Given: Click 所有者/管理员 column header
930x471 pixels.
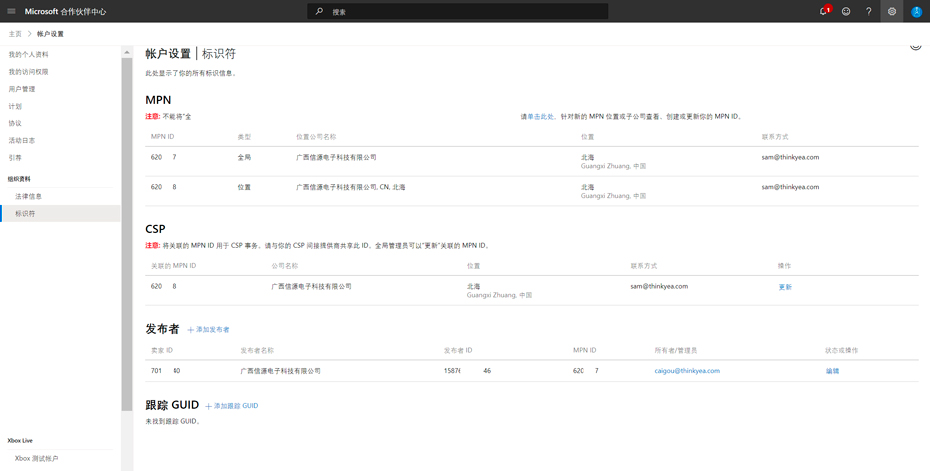Looking at the screenshot, I should pyautogui.click(x=676, y=351).
